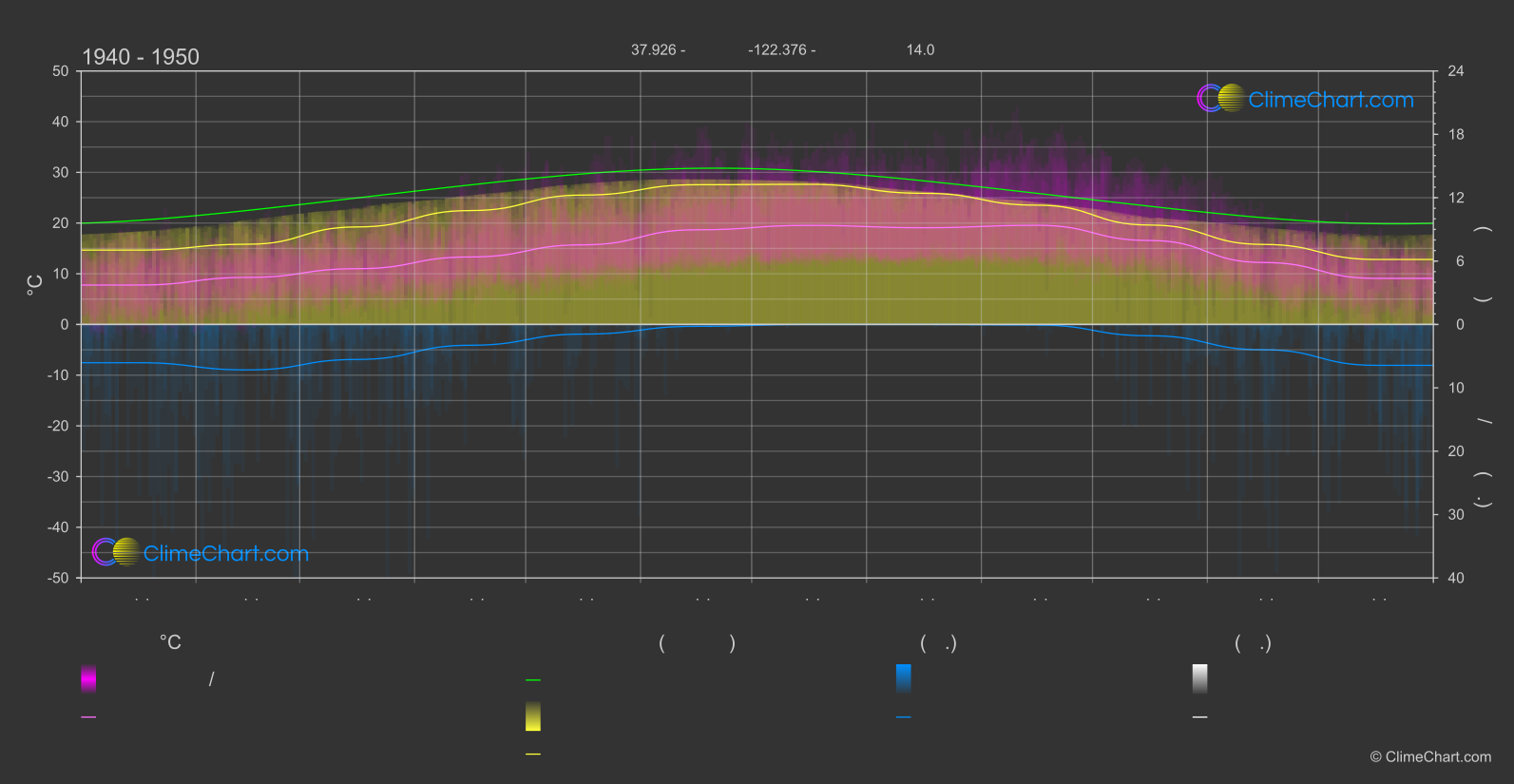Click the ClimeChart.com logo icon at top right
This screenshot has height=784, width=1514.
click(x=1220, y=98)
